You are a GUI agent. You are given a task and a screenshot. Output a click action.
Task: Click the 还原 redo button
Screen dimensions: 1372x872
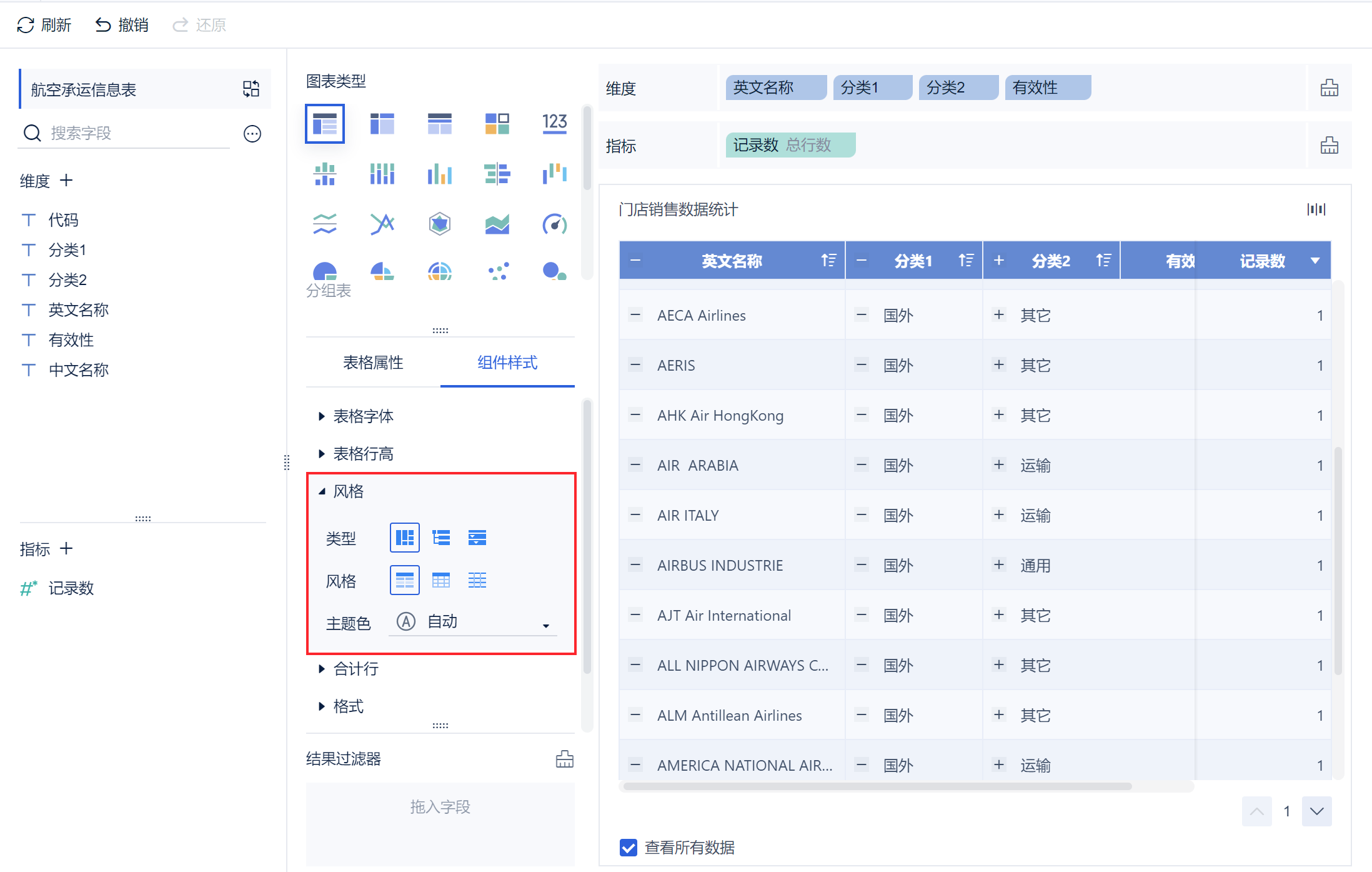[x=199, y=25]
